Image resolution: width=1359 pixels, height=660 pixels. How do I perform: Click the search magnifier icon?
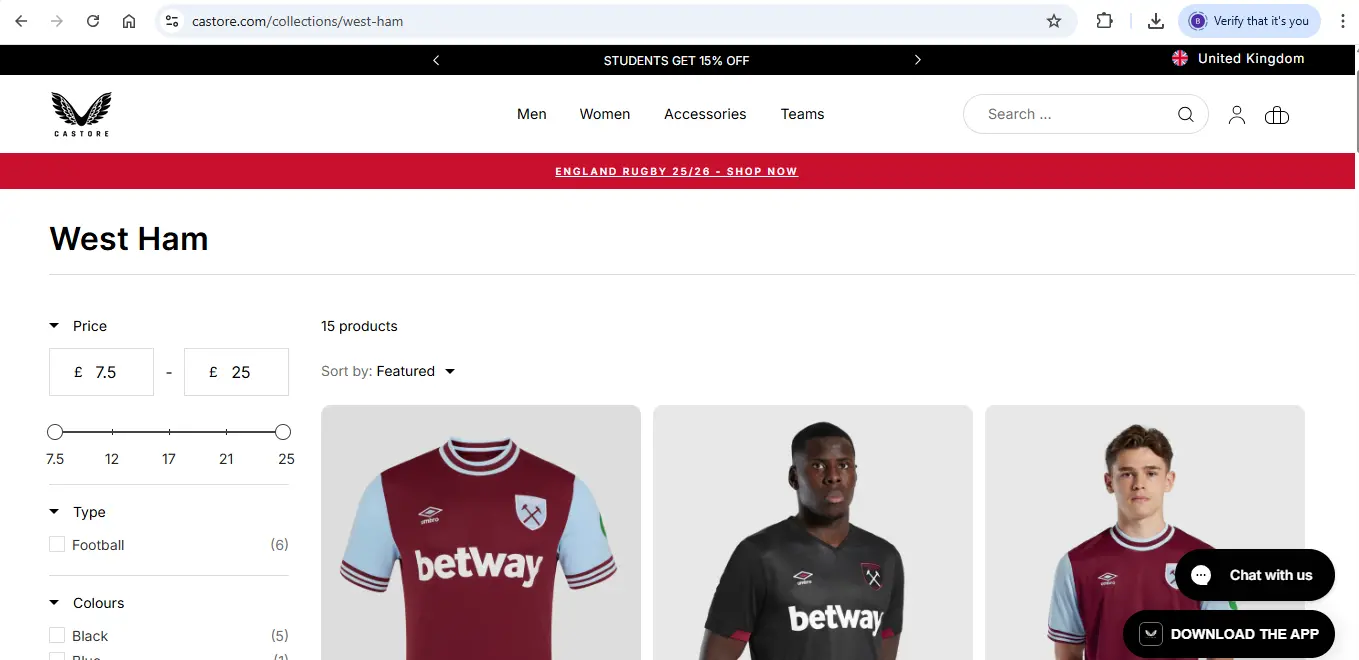pyautogui.click(x=1186, y=114)
